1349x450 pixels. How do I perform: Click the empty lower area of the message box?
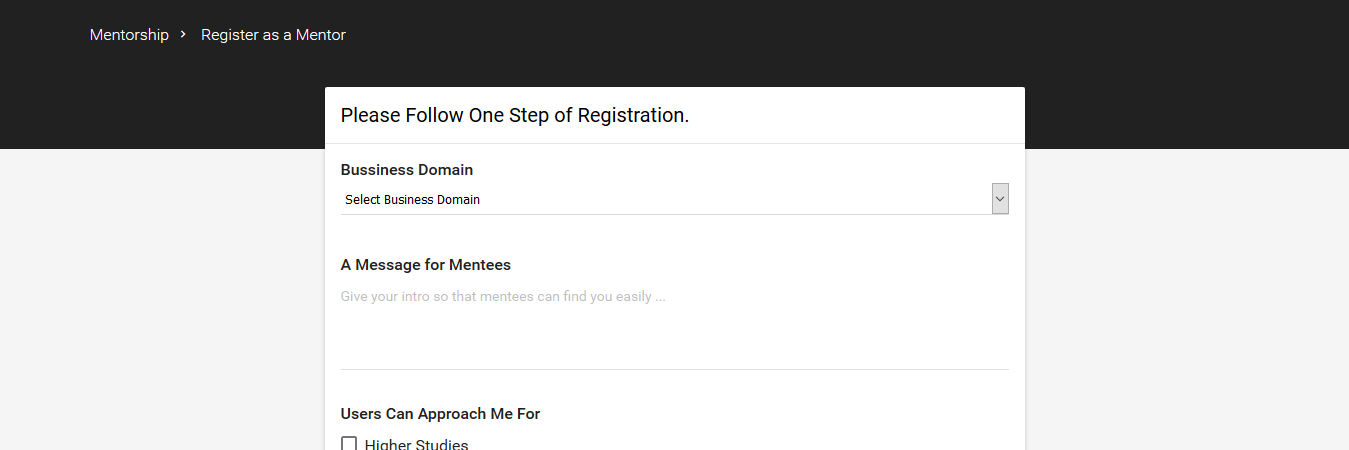point(674,345)
